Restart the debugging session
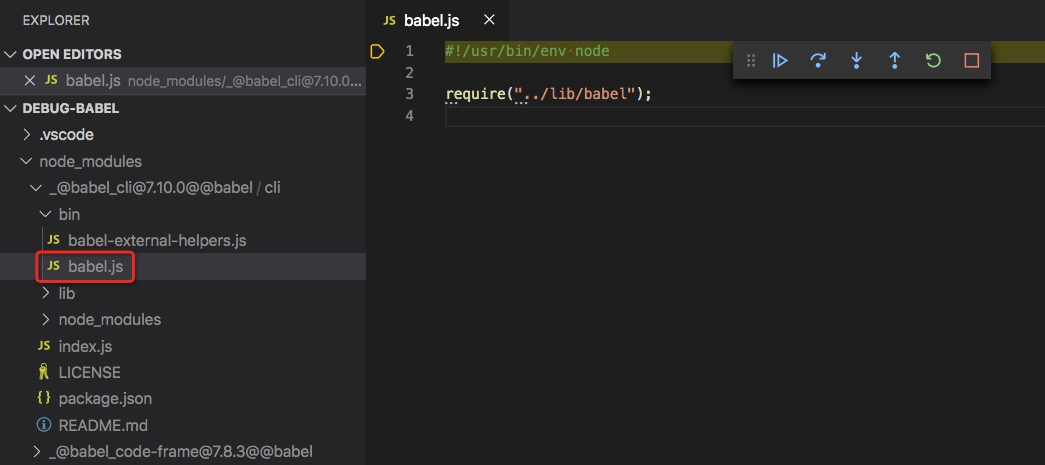The height and width of the screenshot is (465, 1045). pyautogui.click(x=933, y=61)
